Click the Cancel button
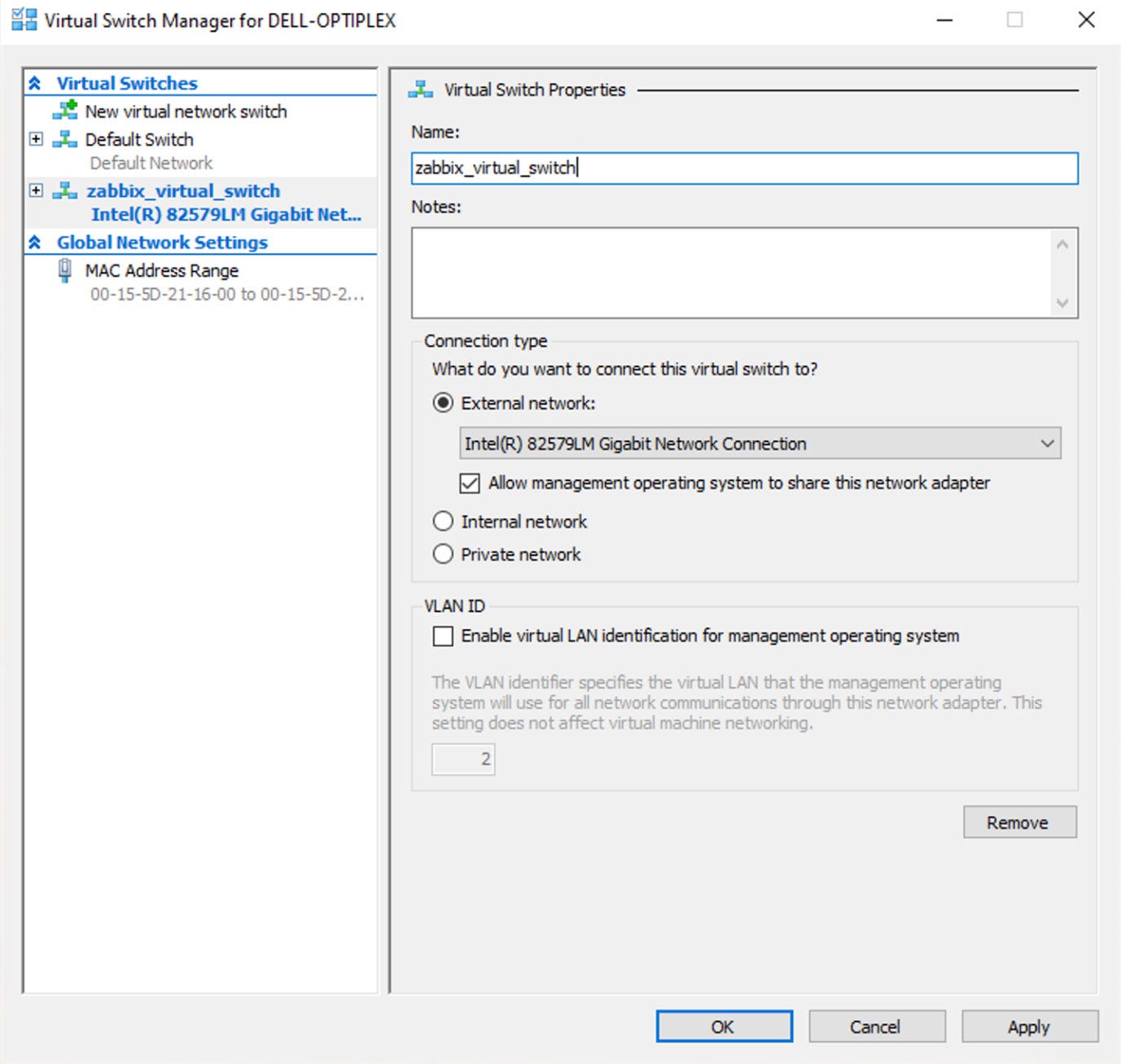 (878, 1027)
